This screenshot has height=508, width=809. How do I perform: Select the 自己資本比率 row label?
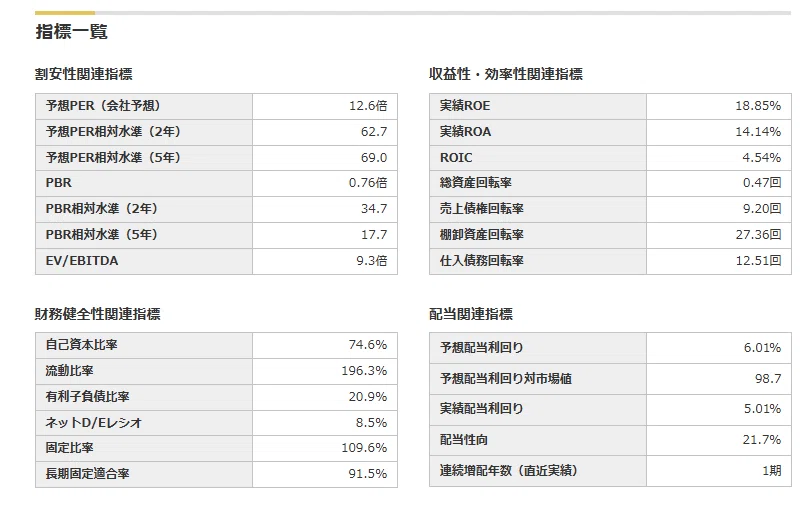(x=82, y=345)
